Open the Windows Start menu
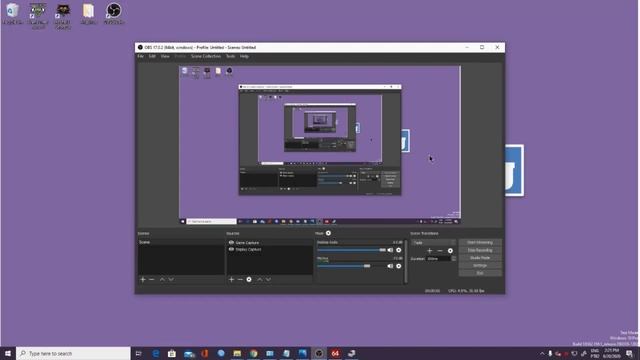This screenshot has height=360, width=640. 8,353
